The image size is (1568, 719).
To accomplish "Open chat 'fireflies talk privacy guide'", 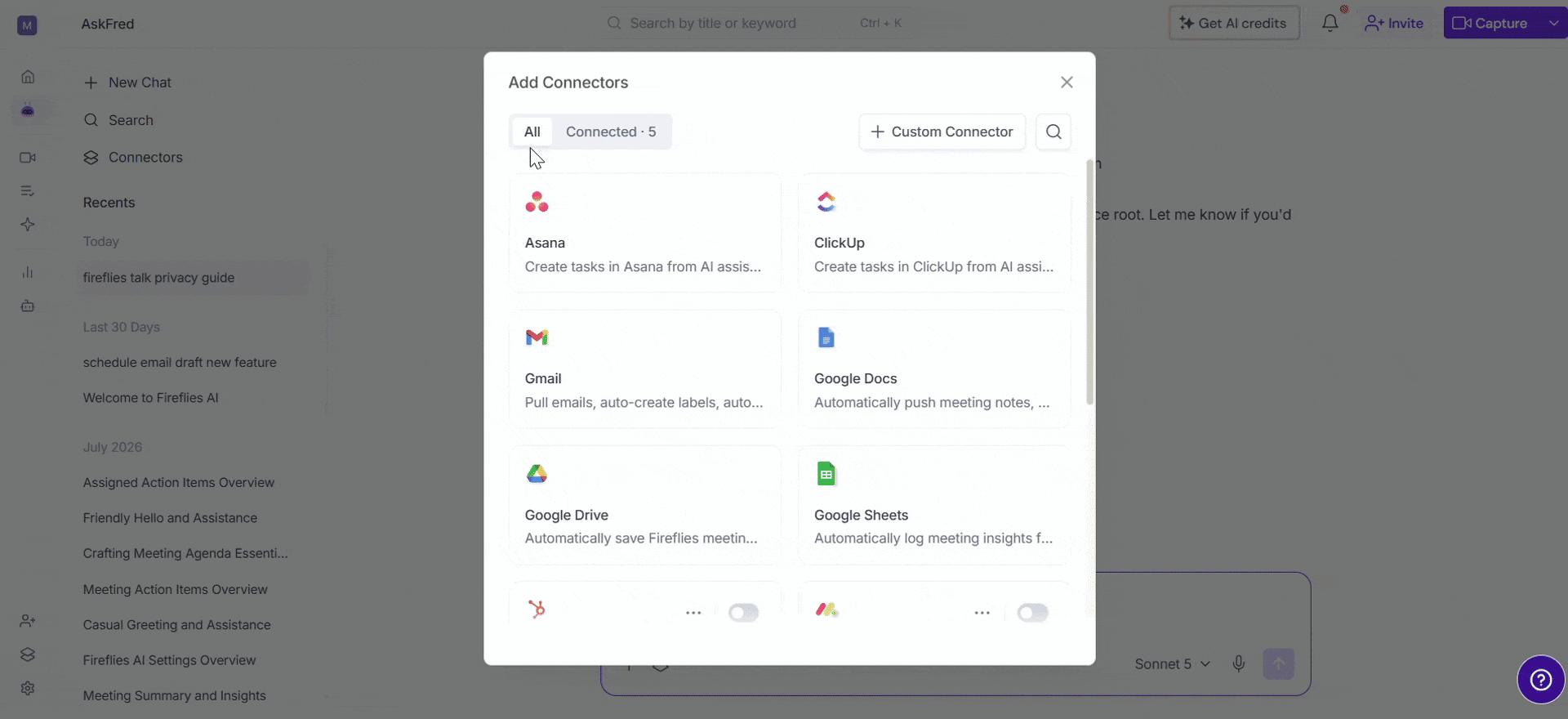I will [x=193, y=278].
